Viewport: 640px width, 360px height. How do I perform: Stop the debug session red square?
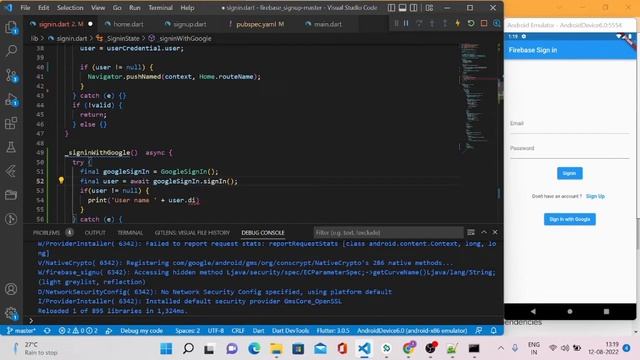pos(484,24)
